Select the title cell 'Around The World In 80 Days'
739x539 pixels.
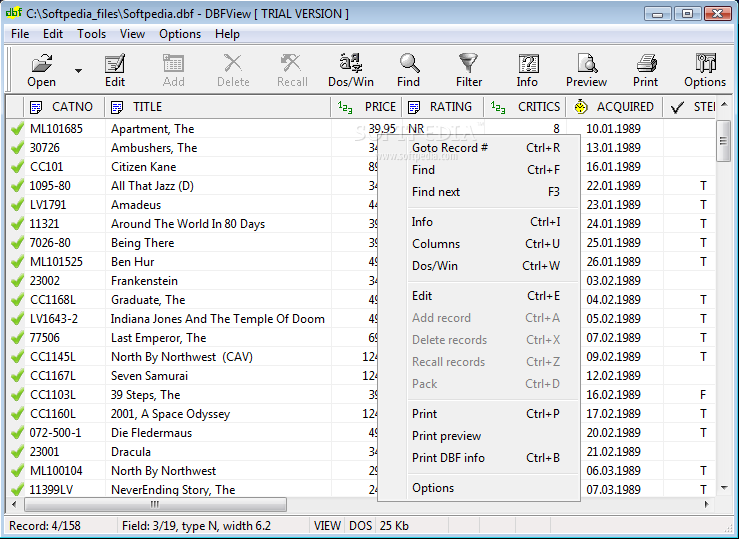click(218, 224)
